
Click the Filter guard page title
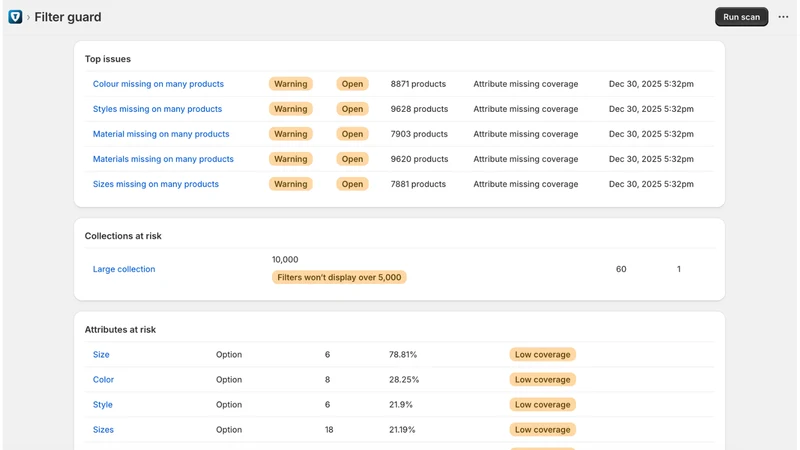pos(68,17)
